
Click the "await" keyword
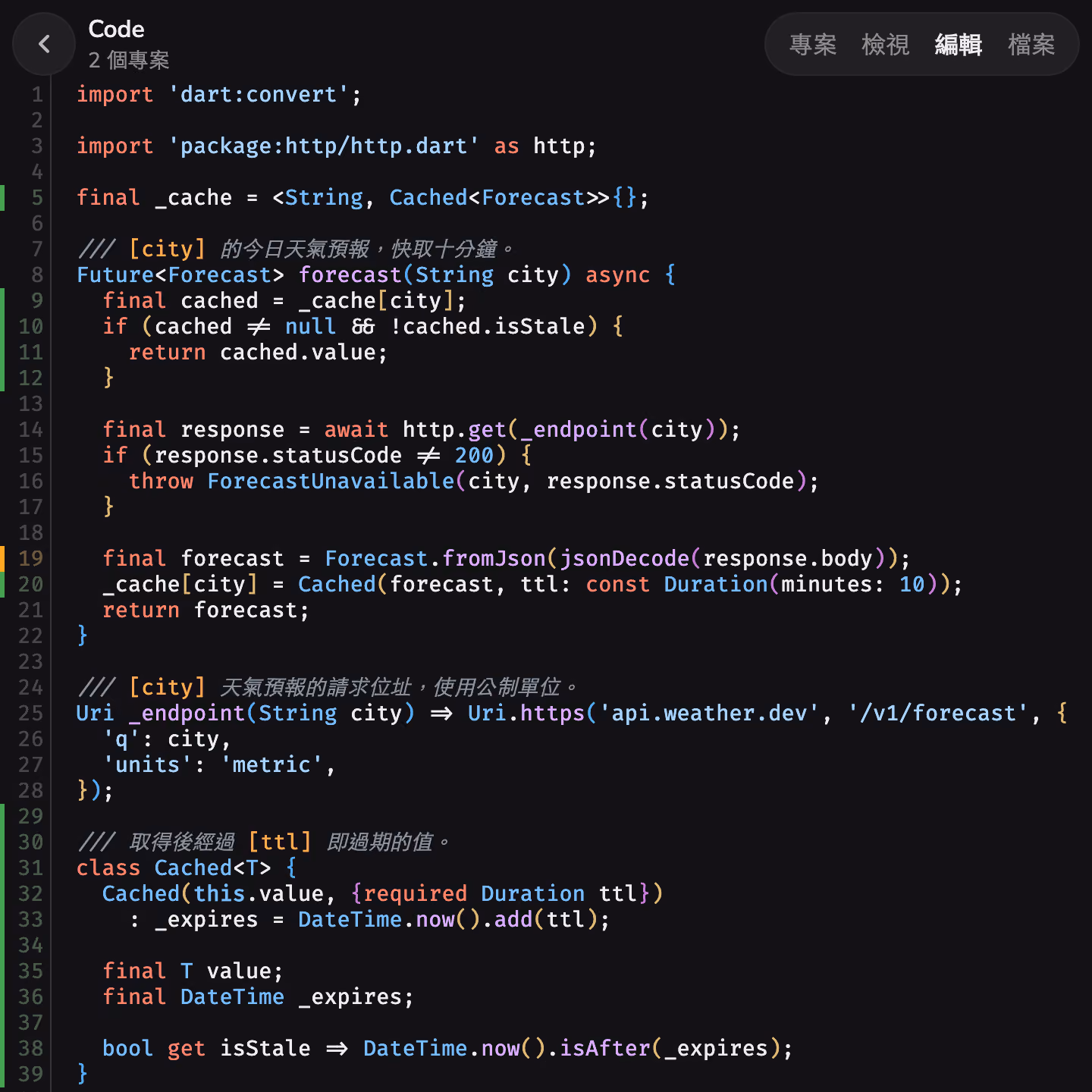click(x=356, y=429)
